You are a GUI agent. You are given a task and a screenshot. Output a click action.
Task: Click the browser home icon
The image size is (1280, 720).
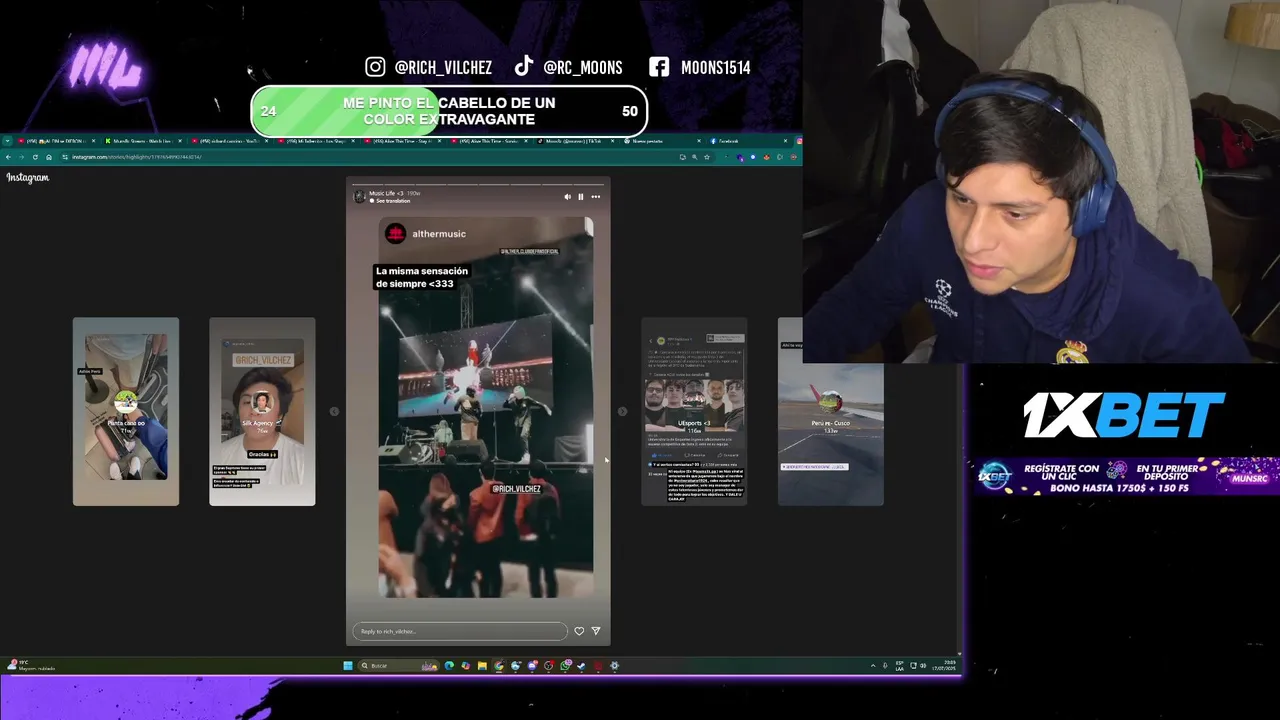tap(48, 157)
